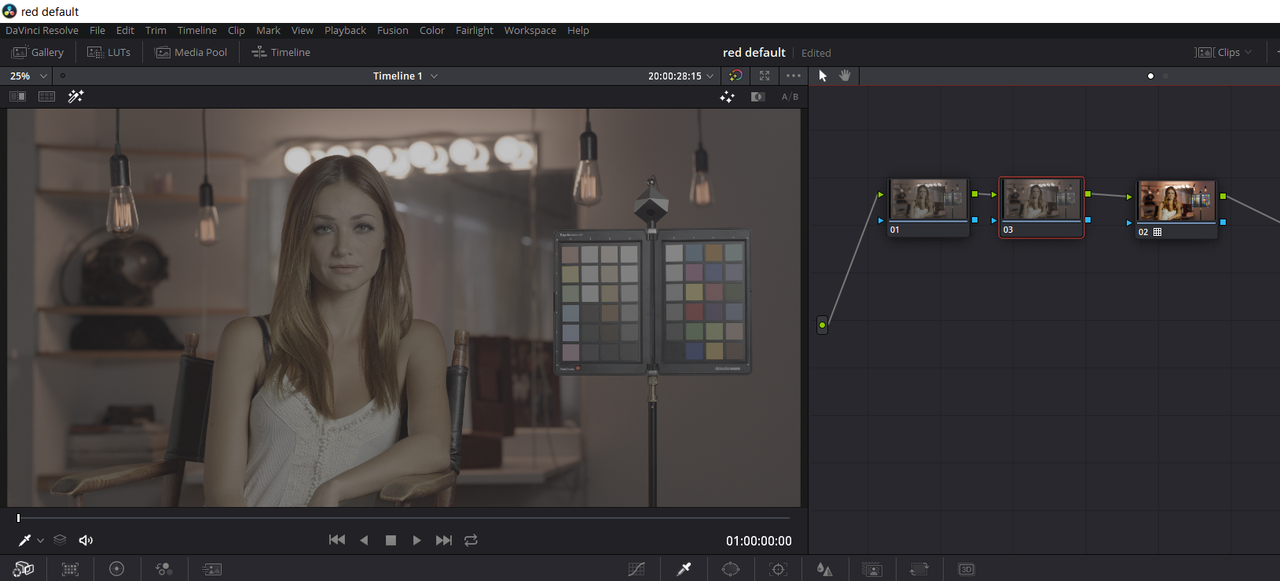
Task: Open the Media Pool panel
Action: click(x=191, y=52)
